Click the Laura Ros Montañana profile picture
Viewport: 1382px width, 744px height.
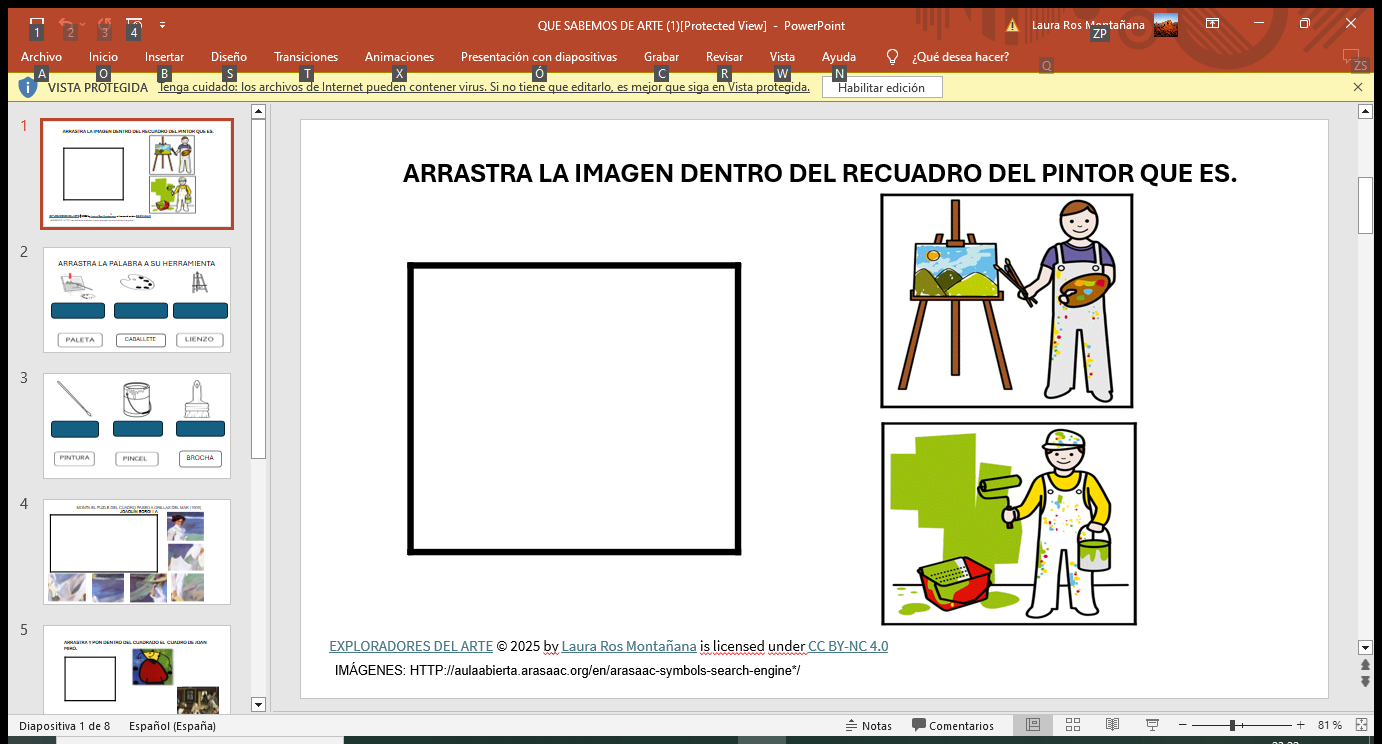[1166, 25]
